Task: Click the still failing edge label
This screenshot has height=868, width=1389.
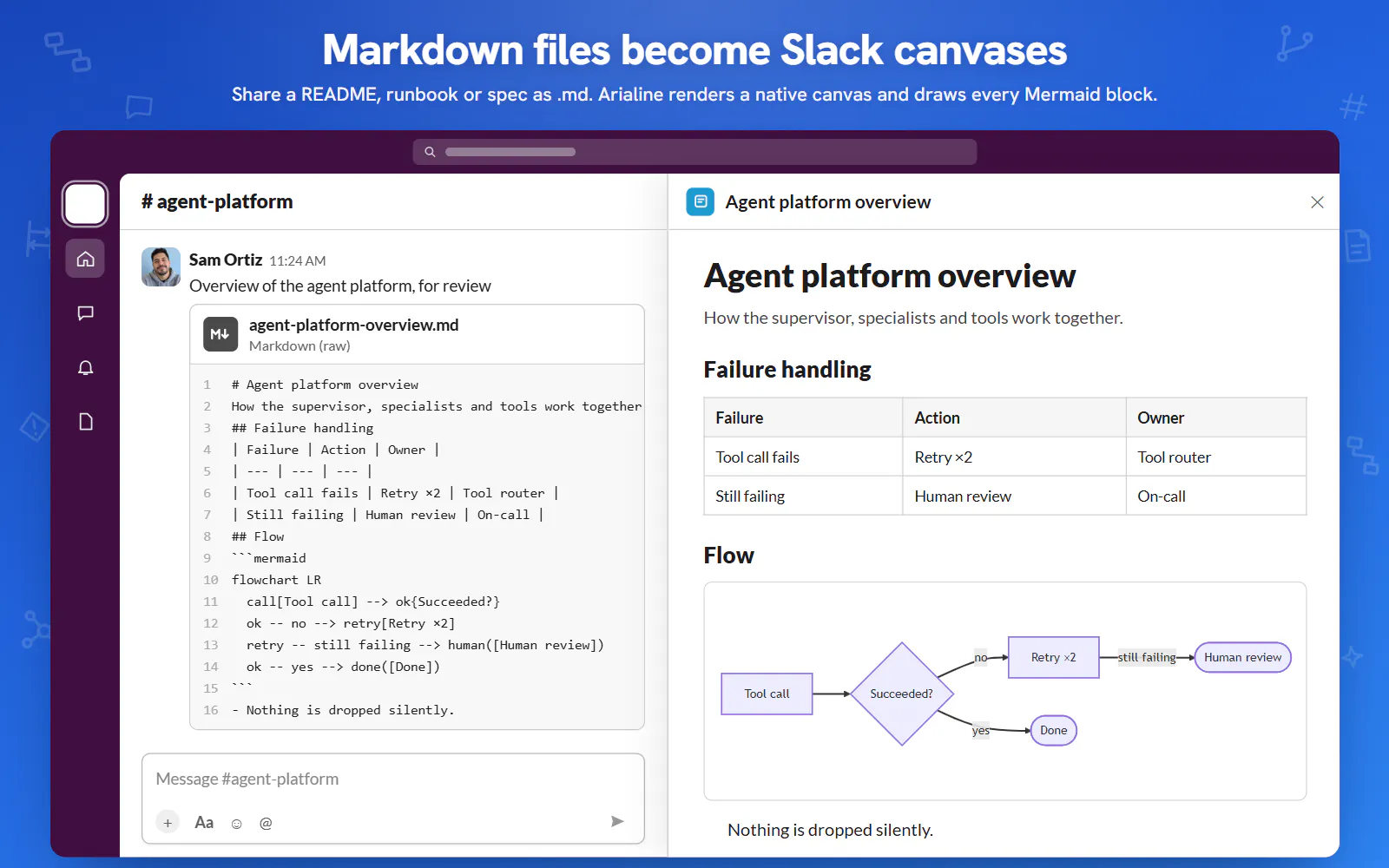Action: [1147, 657]
